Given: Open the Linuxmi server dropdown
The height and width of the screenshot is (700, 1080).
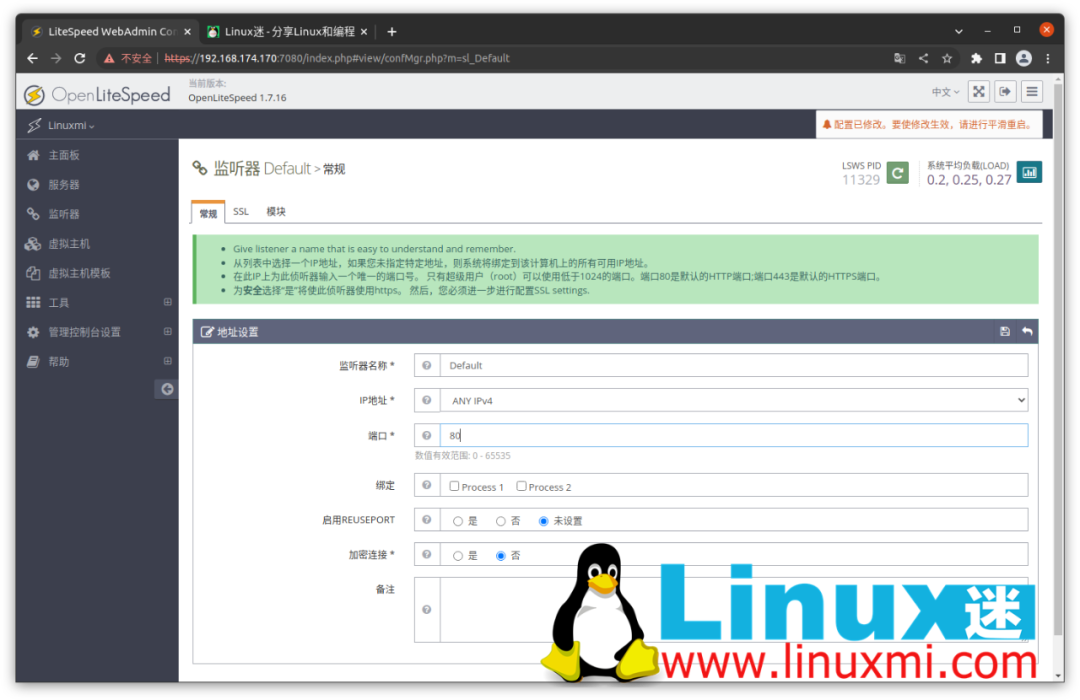Looking at the screenshot, I should click(x=71, y=125).
